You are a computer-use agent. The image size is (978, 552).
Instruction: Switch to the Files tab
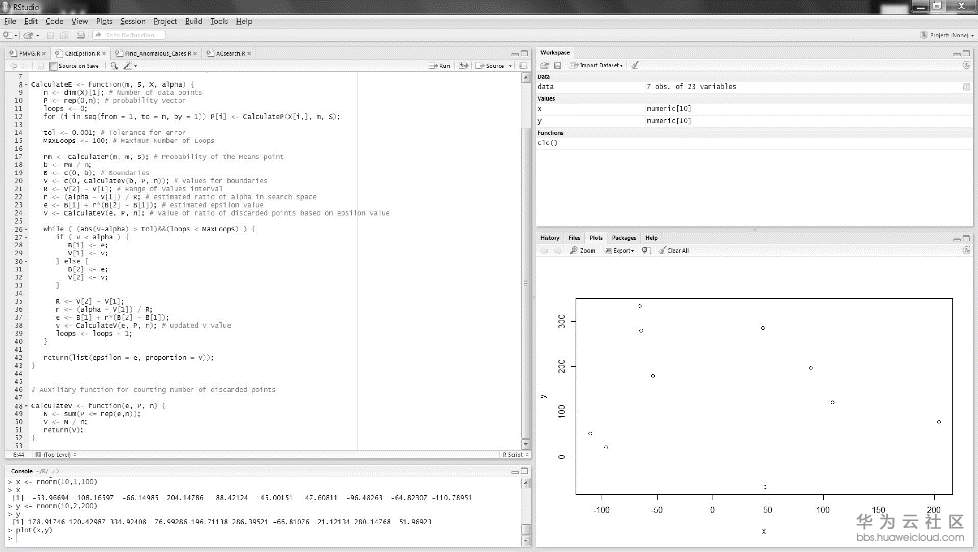tap(574, 238)
